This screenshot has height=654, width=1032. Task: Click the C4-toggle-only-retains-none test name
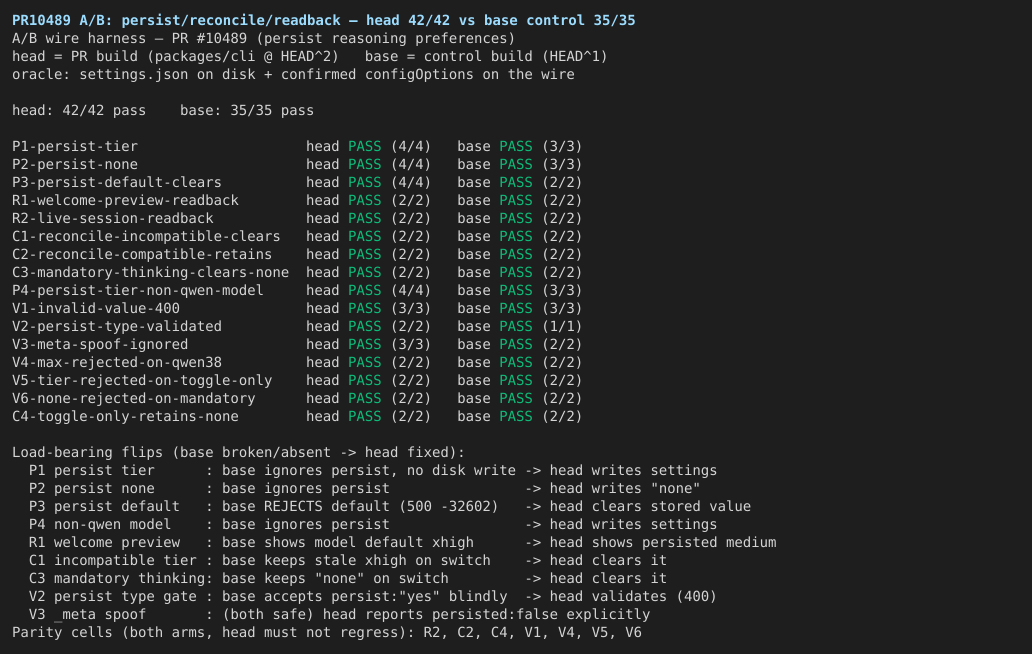tap(125, 416)
